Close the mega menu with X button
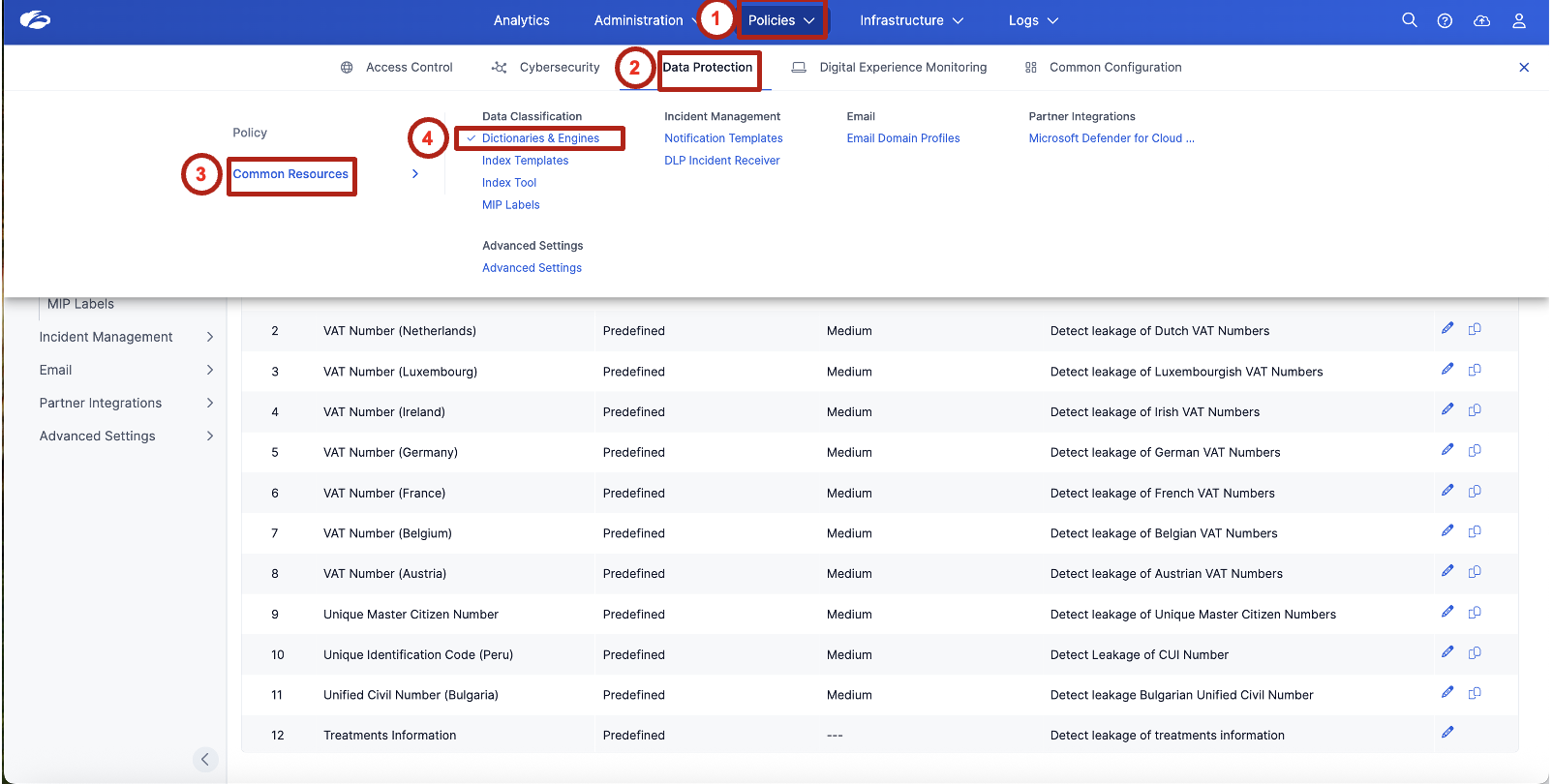This screenshot has height=784, width=1553. [x=1523, y=68]
